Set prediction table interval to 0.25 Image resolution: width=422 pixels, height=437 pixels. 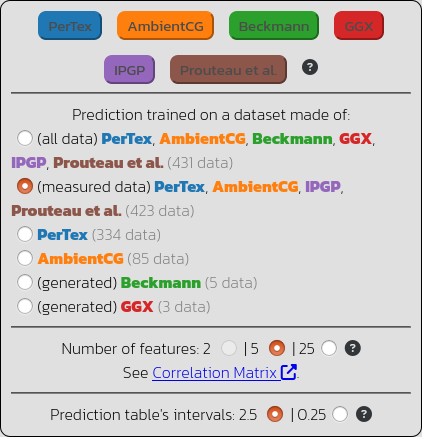[x=340, y=414]
